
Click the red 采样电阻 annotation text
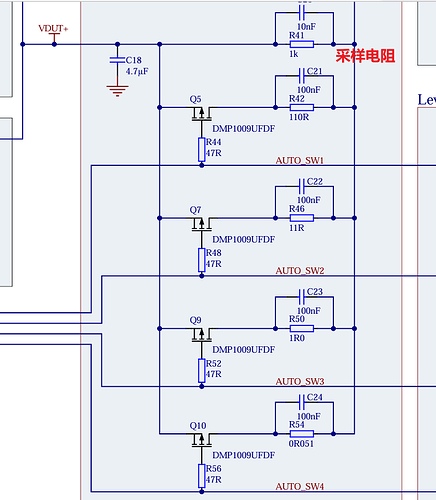tap(365, 56)
